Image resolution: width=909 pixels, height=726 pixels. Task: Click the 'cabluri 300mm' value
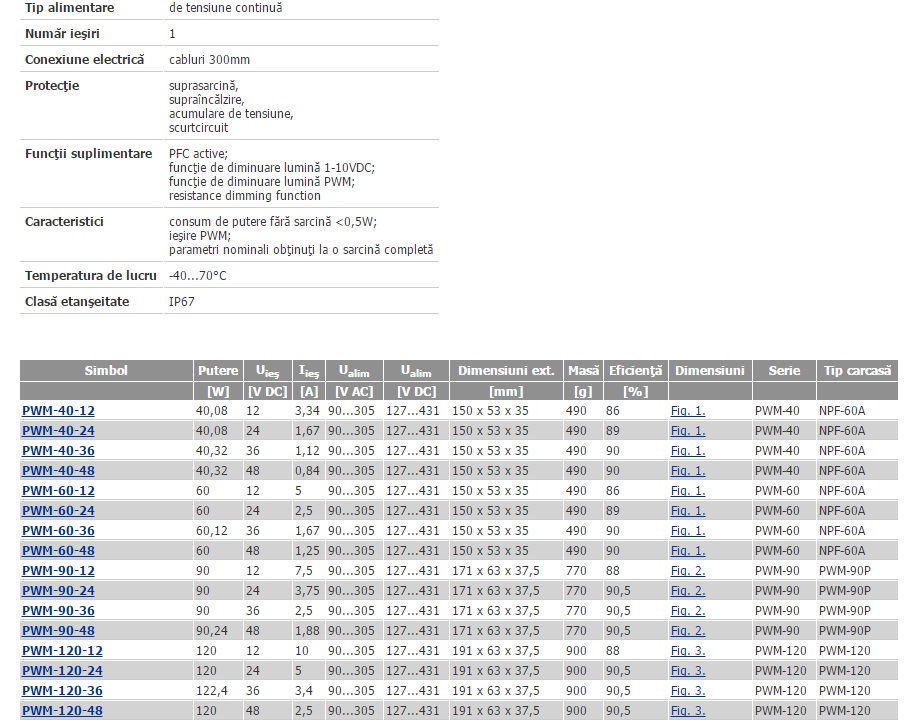(209, 60)
